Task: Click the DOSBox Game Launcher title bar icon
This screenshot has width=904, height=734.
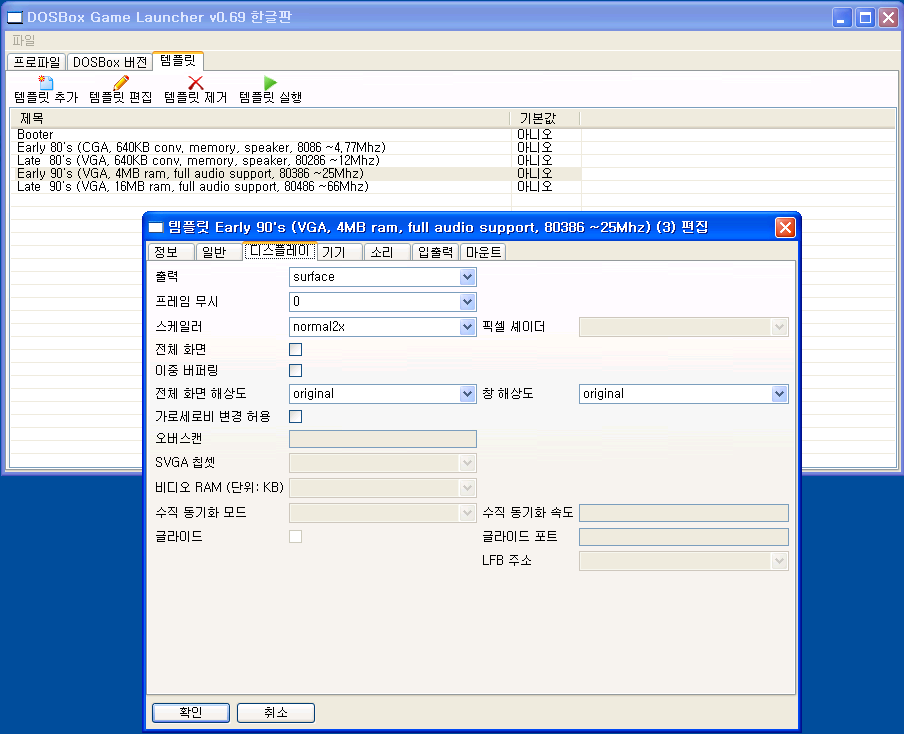Action: tap(14, 17)
